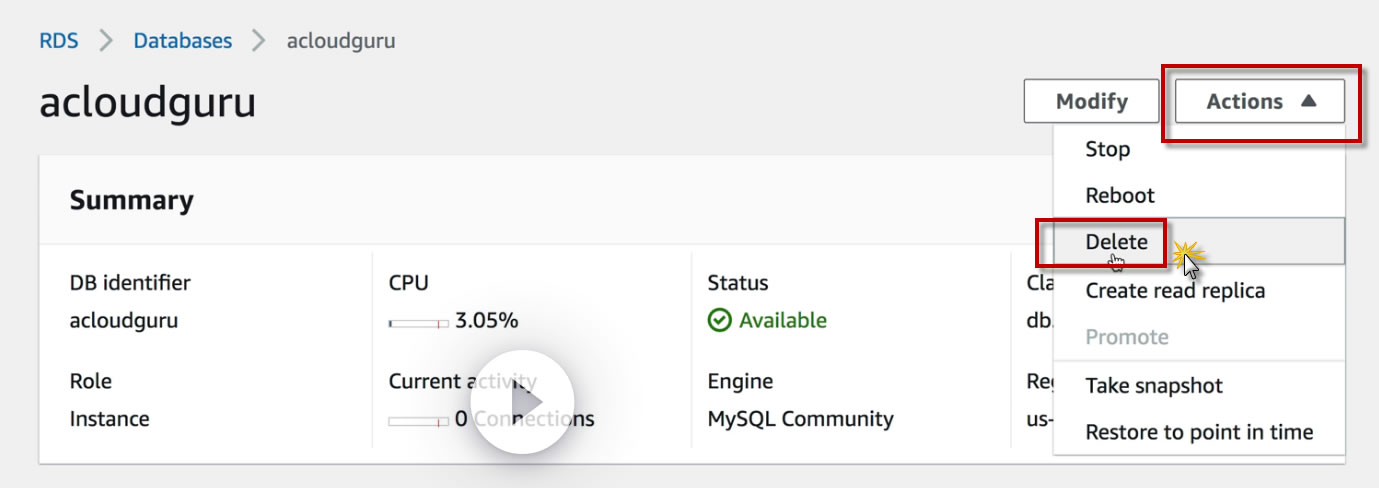Image resolution: width=1379 pixels, height=488 pixels.
Task: Click the breadcrumb chevron after Databases
Action: click(259, 41)
